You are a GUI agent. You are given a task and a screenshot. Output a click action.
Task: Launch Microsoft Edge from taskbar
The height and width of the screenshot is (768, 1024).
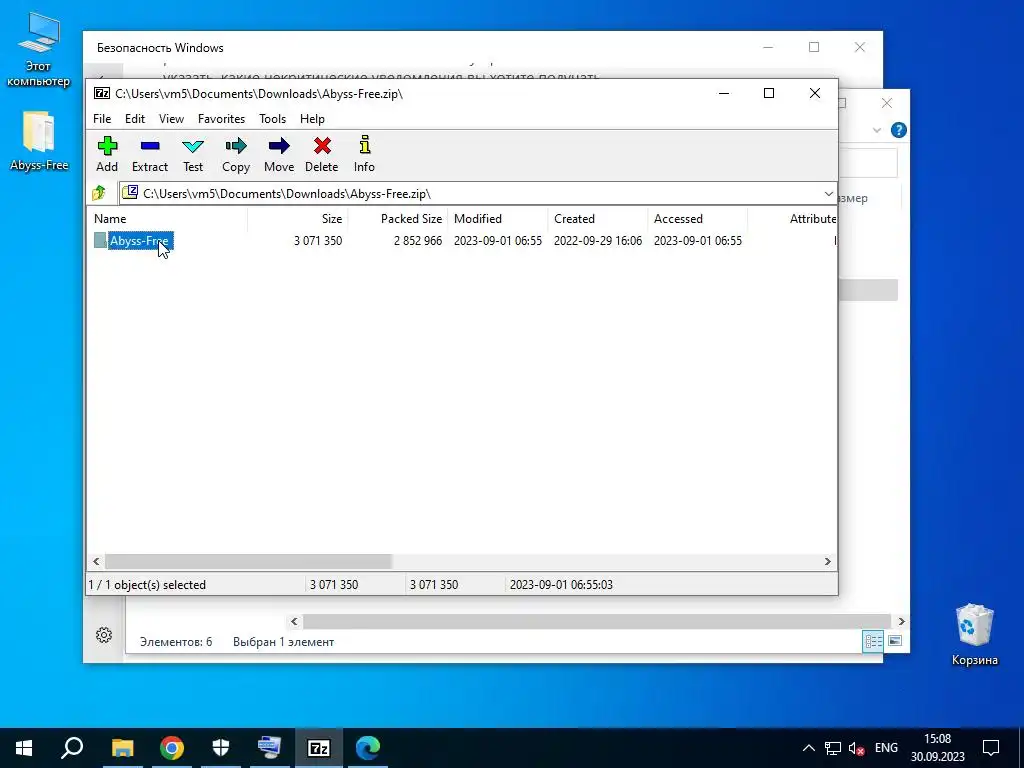point(368,748)
